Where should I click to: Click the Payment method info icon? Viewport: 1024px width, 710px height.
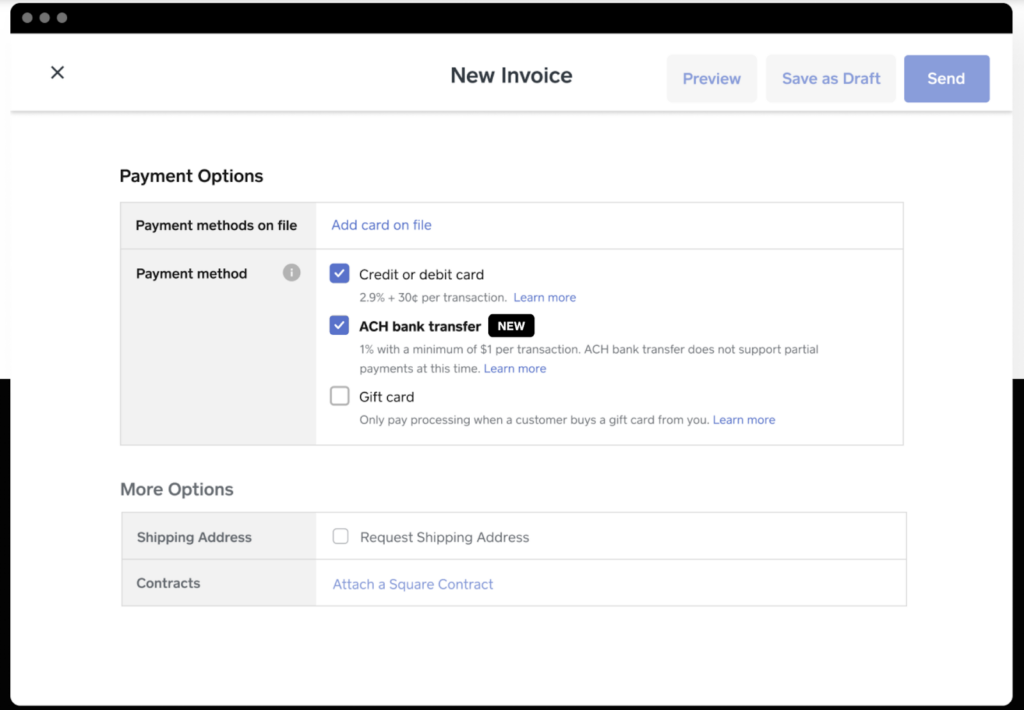291,273
